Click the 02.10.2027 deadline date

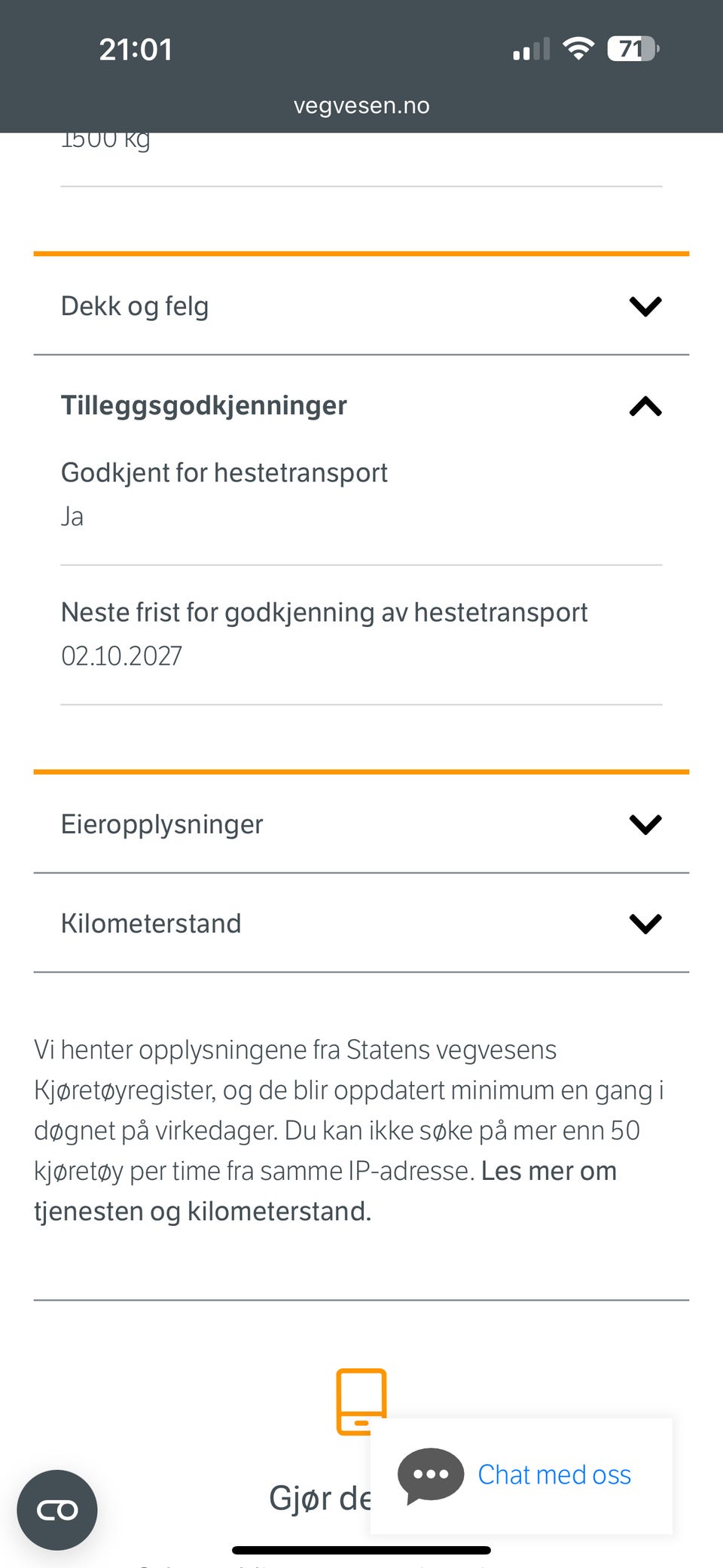coord(121,656)
